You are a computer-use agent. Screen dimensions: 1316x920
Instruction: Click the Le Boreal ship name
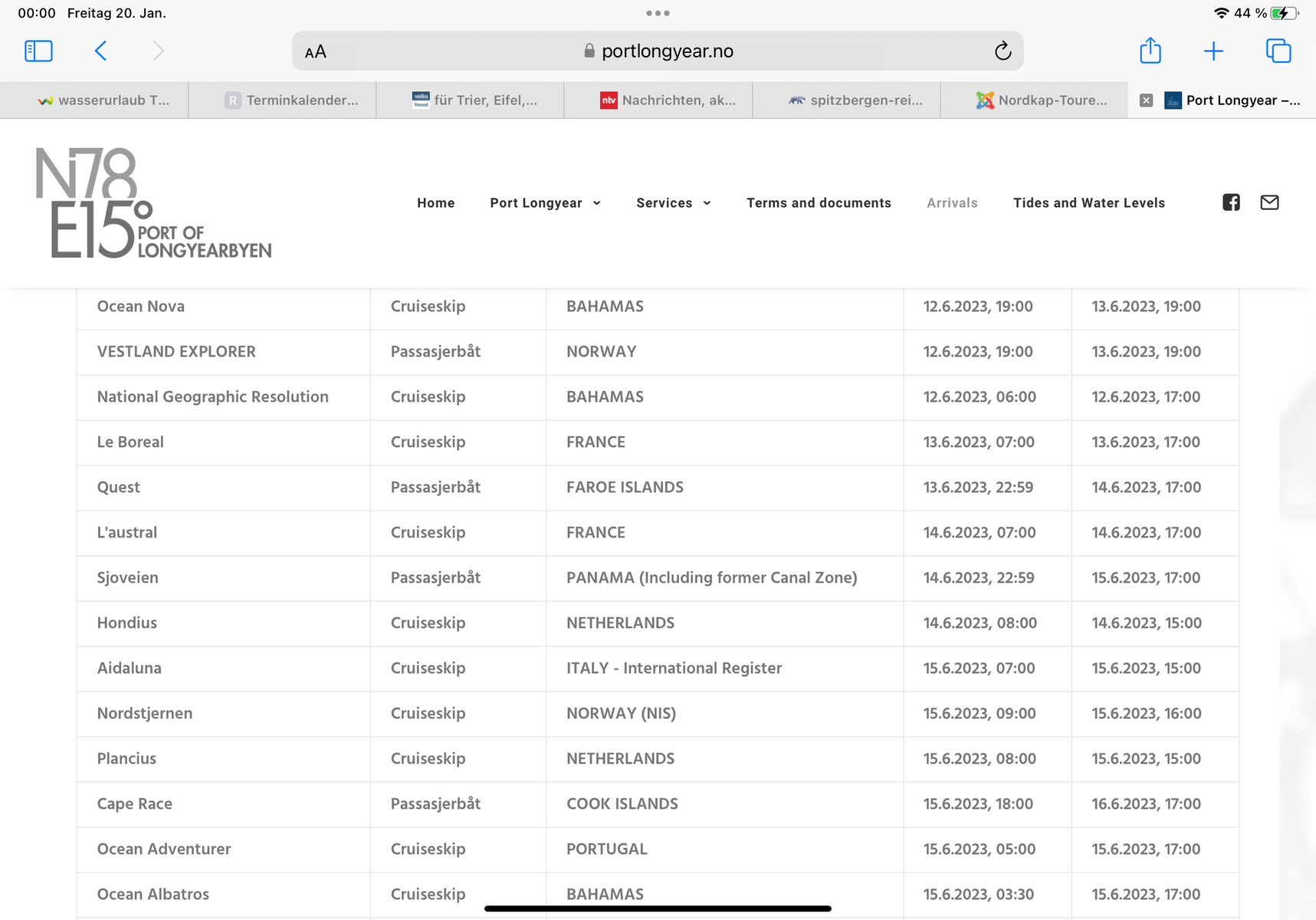[x=130, y=442]
